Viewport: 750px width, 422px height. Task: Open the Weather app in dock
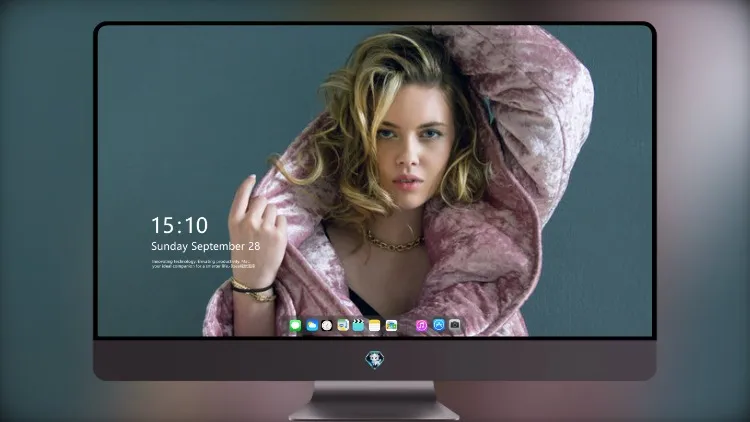coord(312,325)
